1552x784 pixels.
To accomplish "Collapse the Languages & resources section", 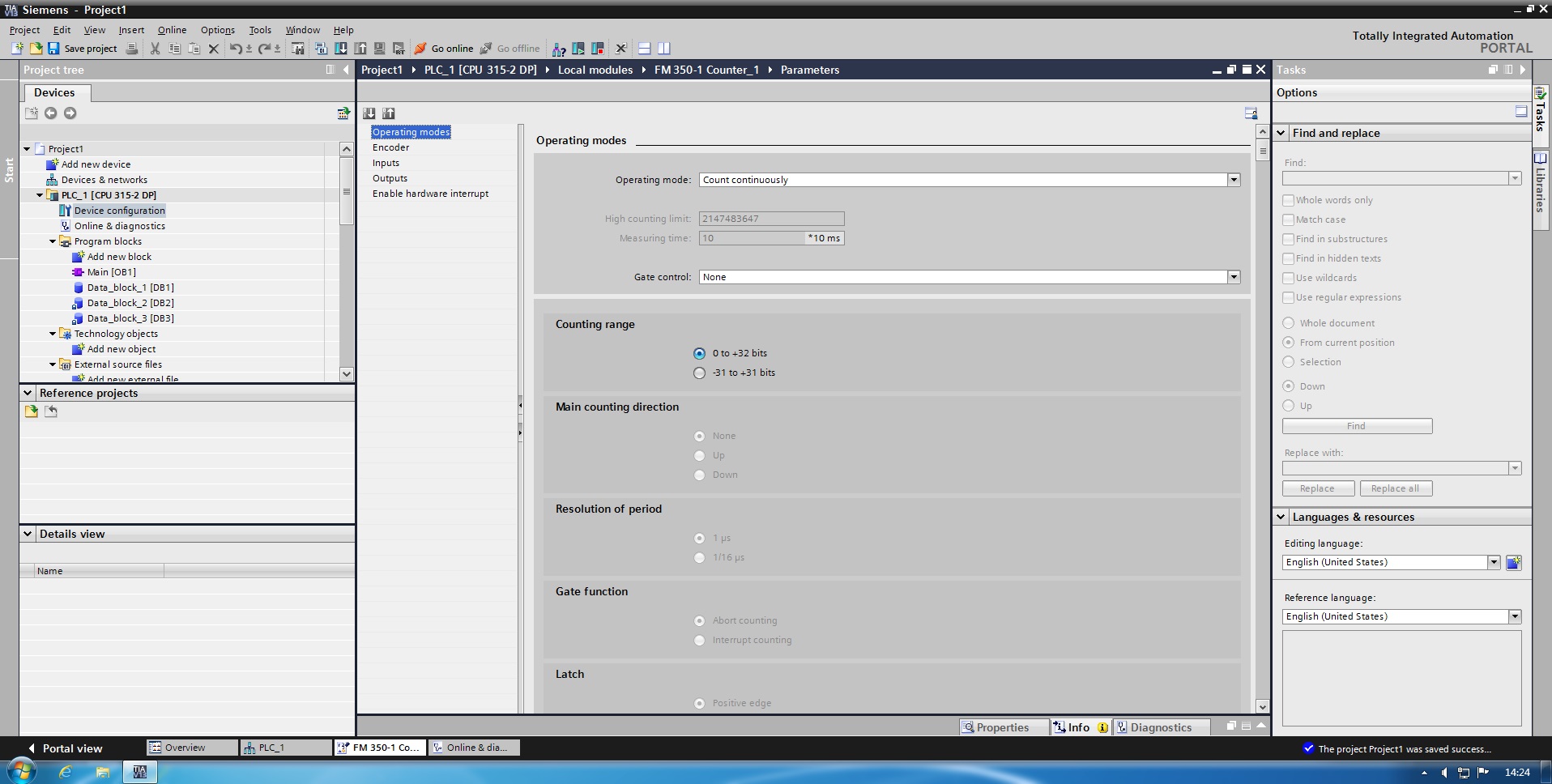I will [x=1281, y=517].
